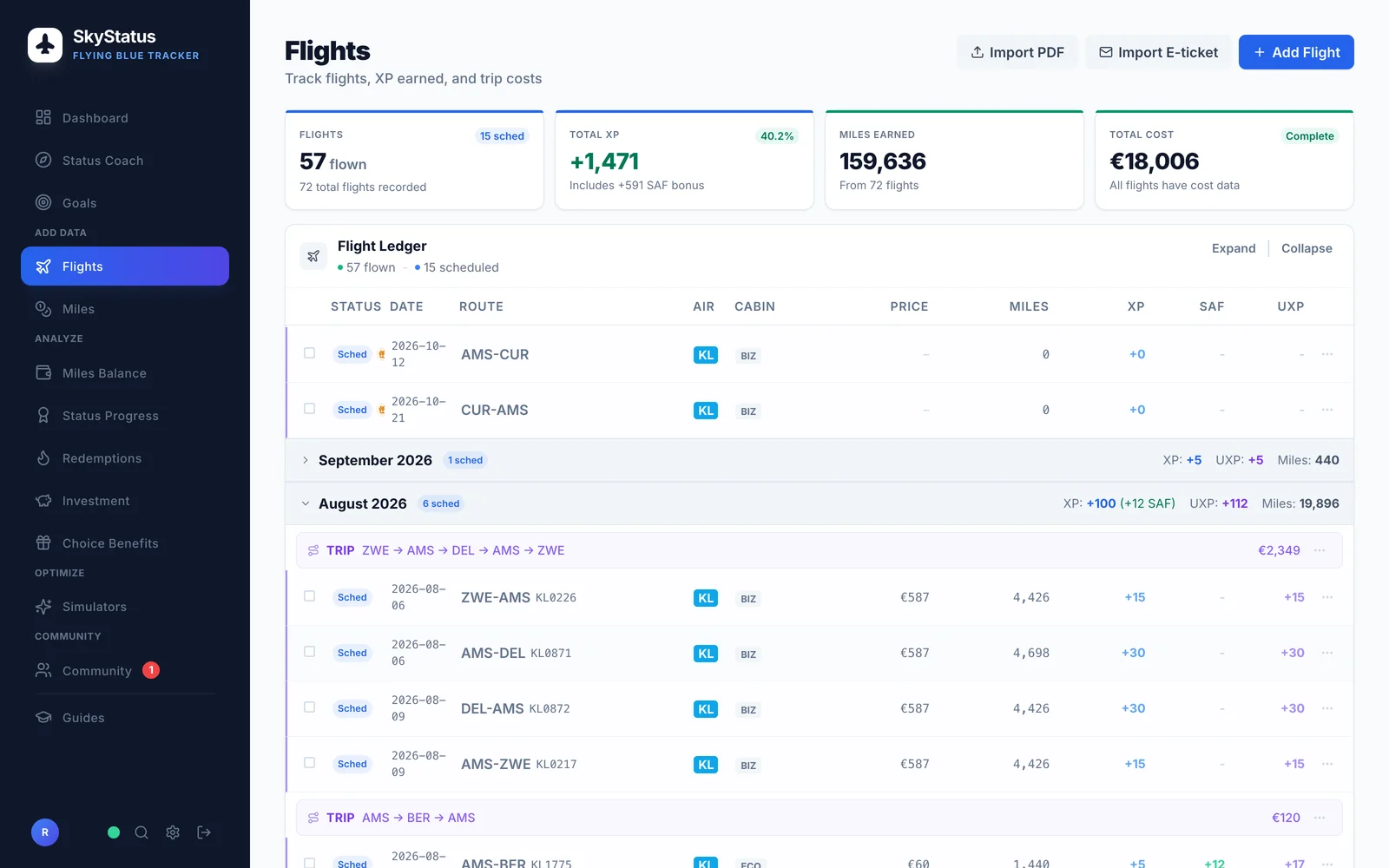Click KL airline badge on AMS-DEL row

(x=706, y=654)
